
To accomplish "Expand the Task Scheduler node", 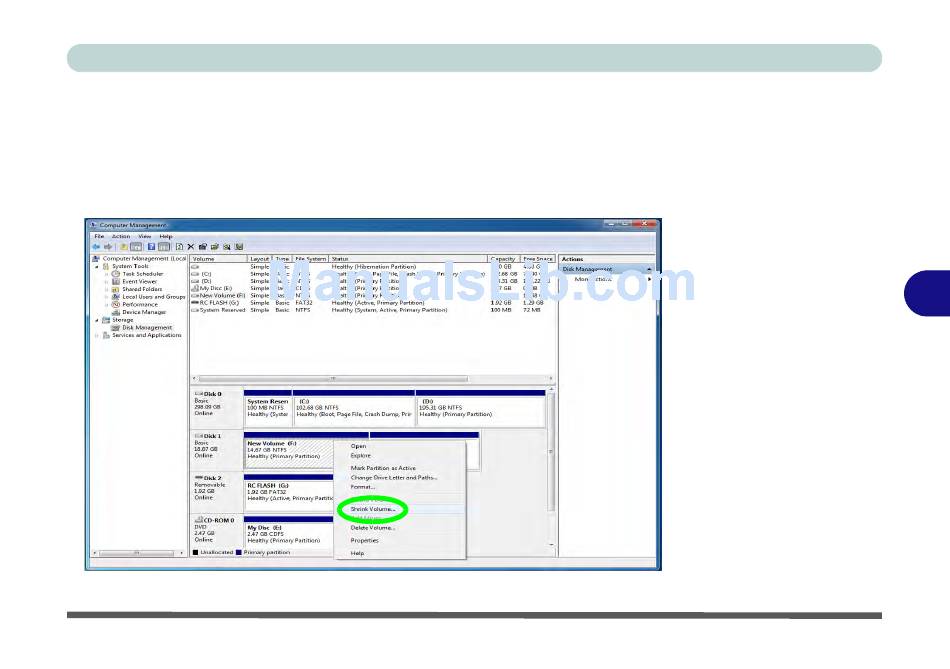I will point(107,274).
